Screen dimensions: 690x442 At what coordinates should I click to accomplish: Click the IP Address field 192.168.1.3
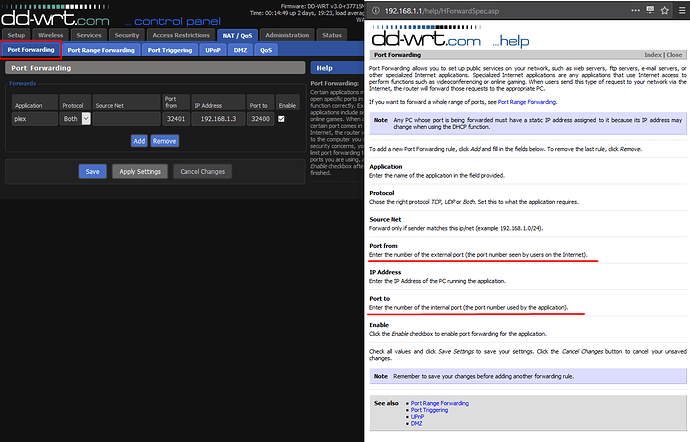click(218, 119)
